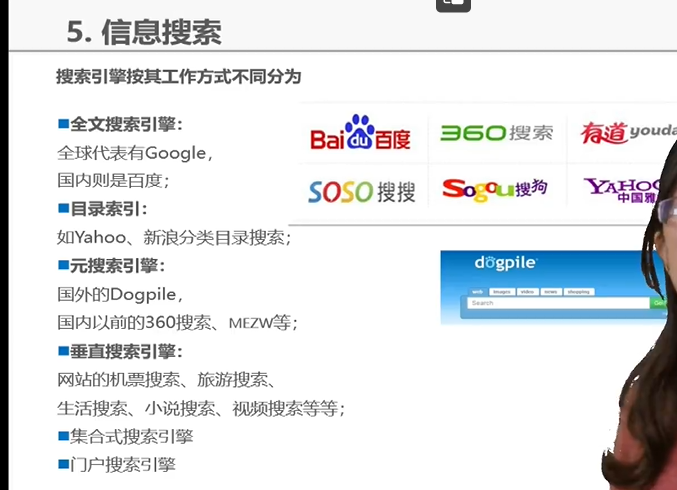Select the images tab in dogpile
The width and height of the screenshot is (677, 490).
click(x=502, y=292)
